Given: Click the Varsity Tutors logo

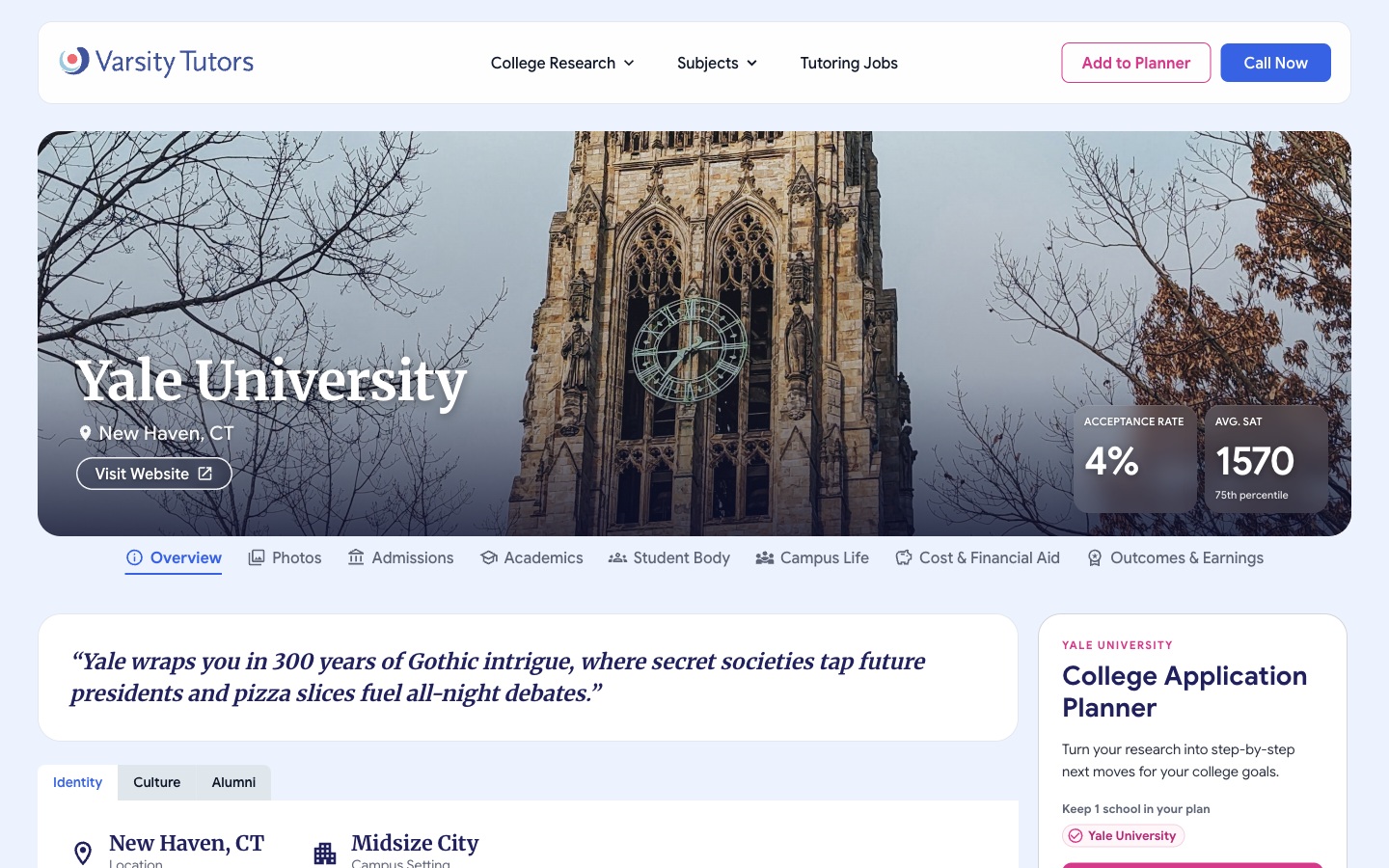Looking at the screenshot, I should click(156, 62).
